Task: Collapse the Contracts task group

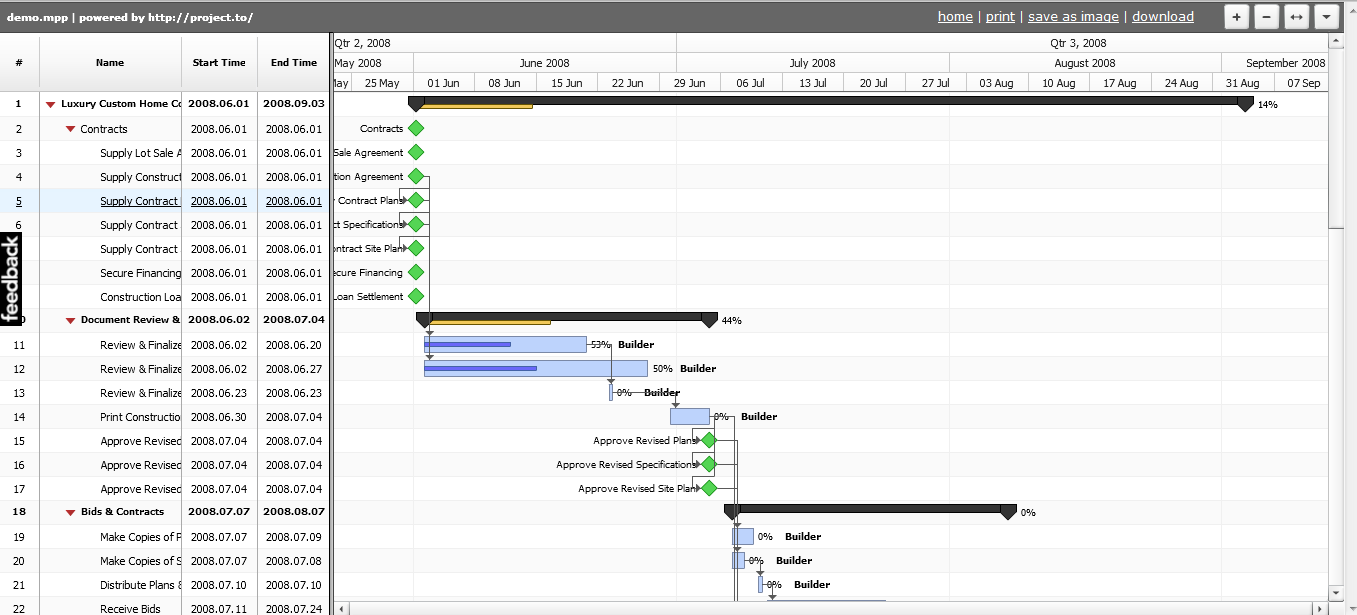Action: point(69,128)
